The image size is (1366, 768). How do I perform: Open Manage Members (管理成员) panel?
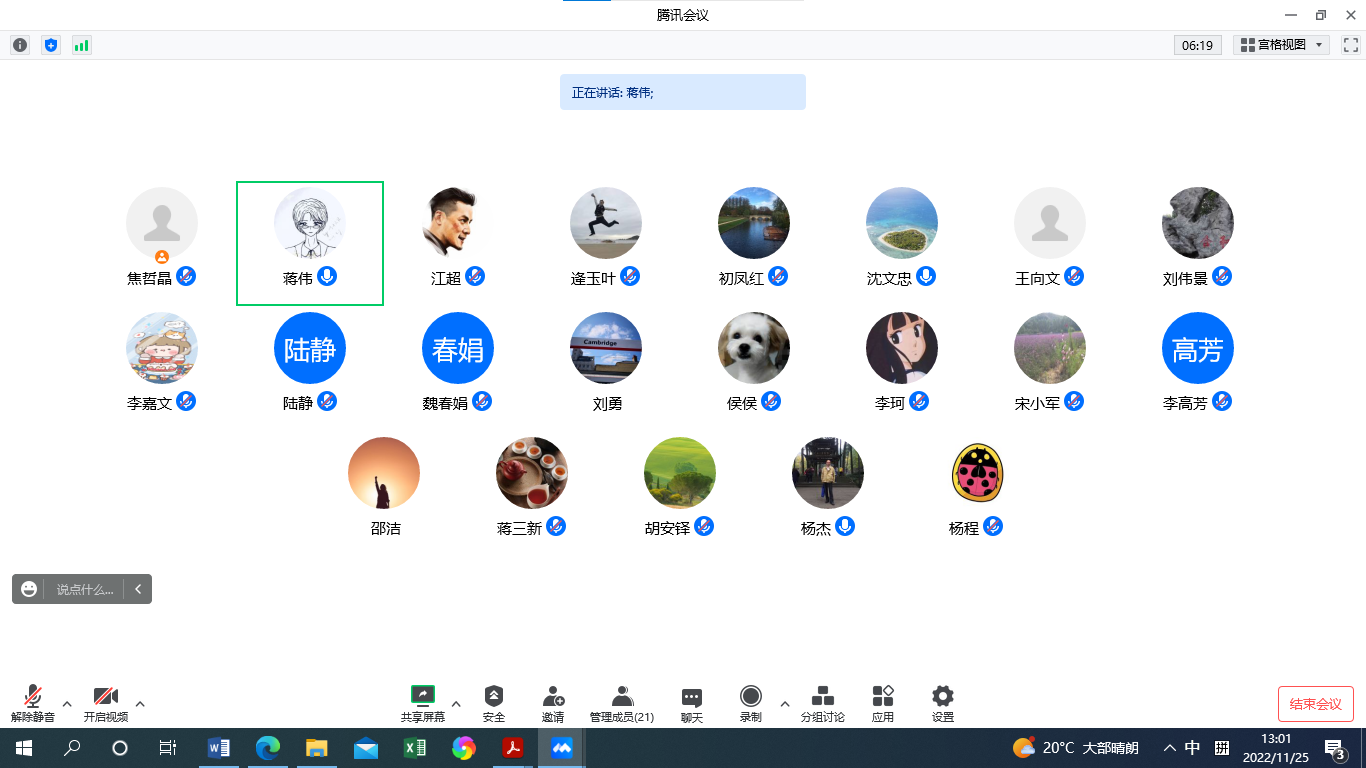[622, 697]
